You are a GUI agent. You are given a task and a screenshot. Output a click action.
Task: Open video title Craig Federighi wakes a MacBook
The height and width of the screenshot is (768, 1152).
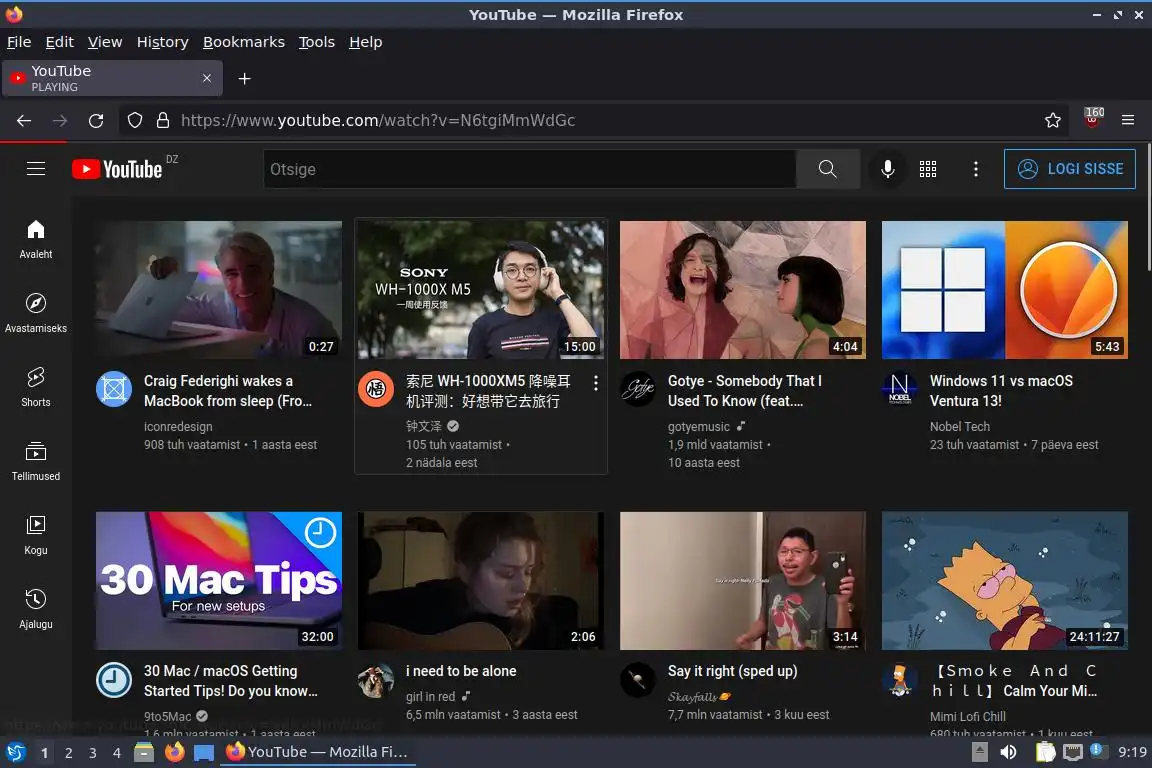click(228, 391)
